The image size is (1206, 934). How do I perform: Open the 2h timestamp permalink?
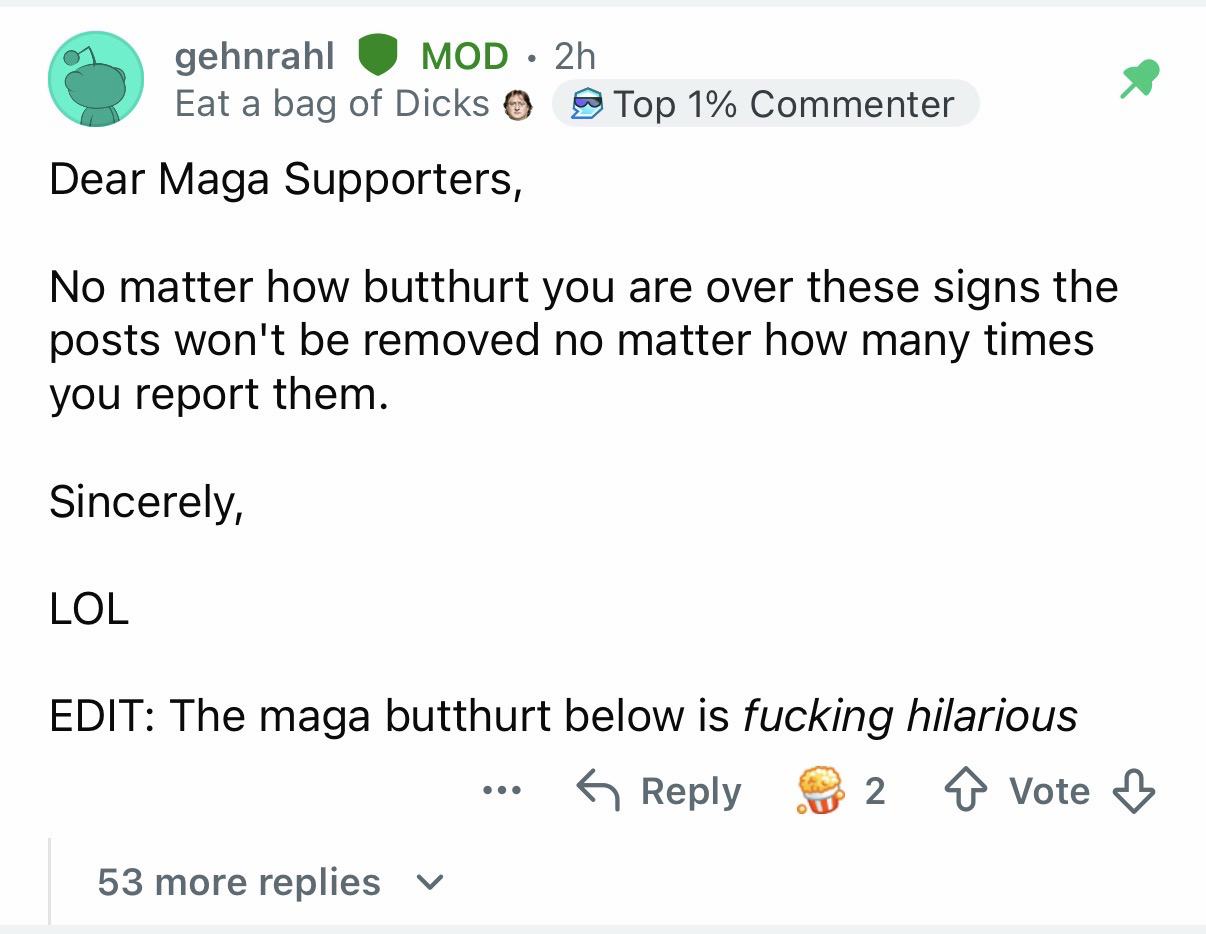point(575,56)
